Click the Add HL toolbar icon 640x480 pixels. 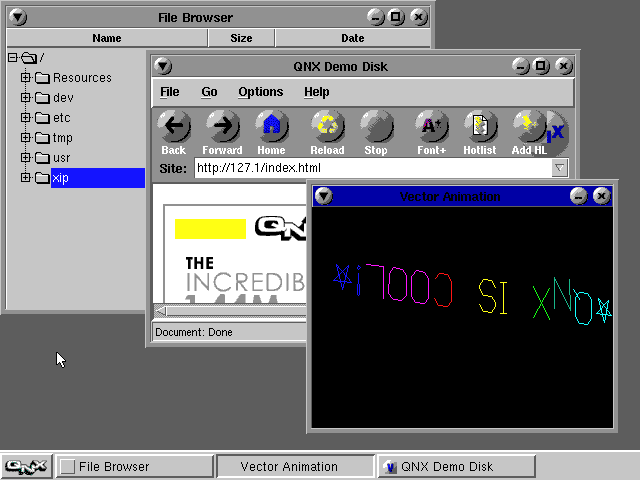pyautogui.click(x=529, y=126)
